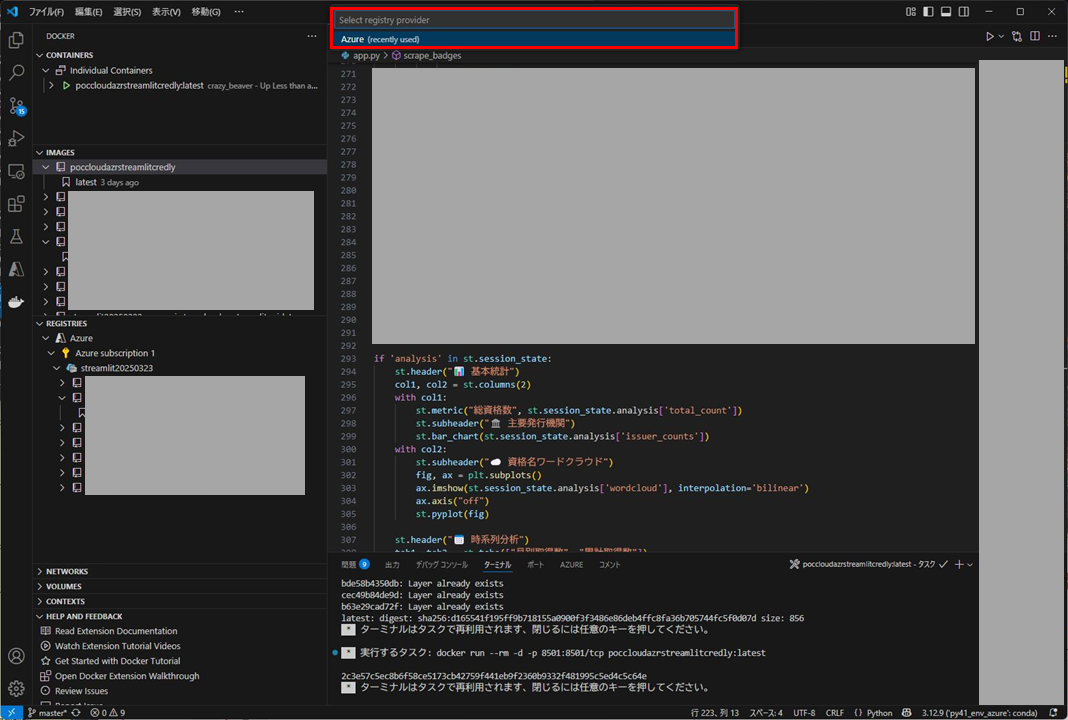Viewport: 1068px width, 720px height.
Task: Click master branch in status bar
Action: (48, 713)
